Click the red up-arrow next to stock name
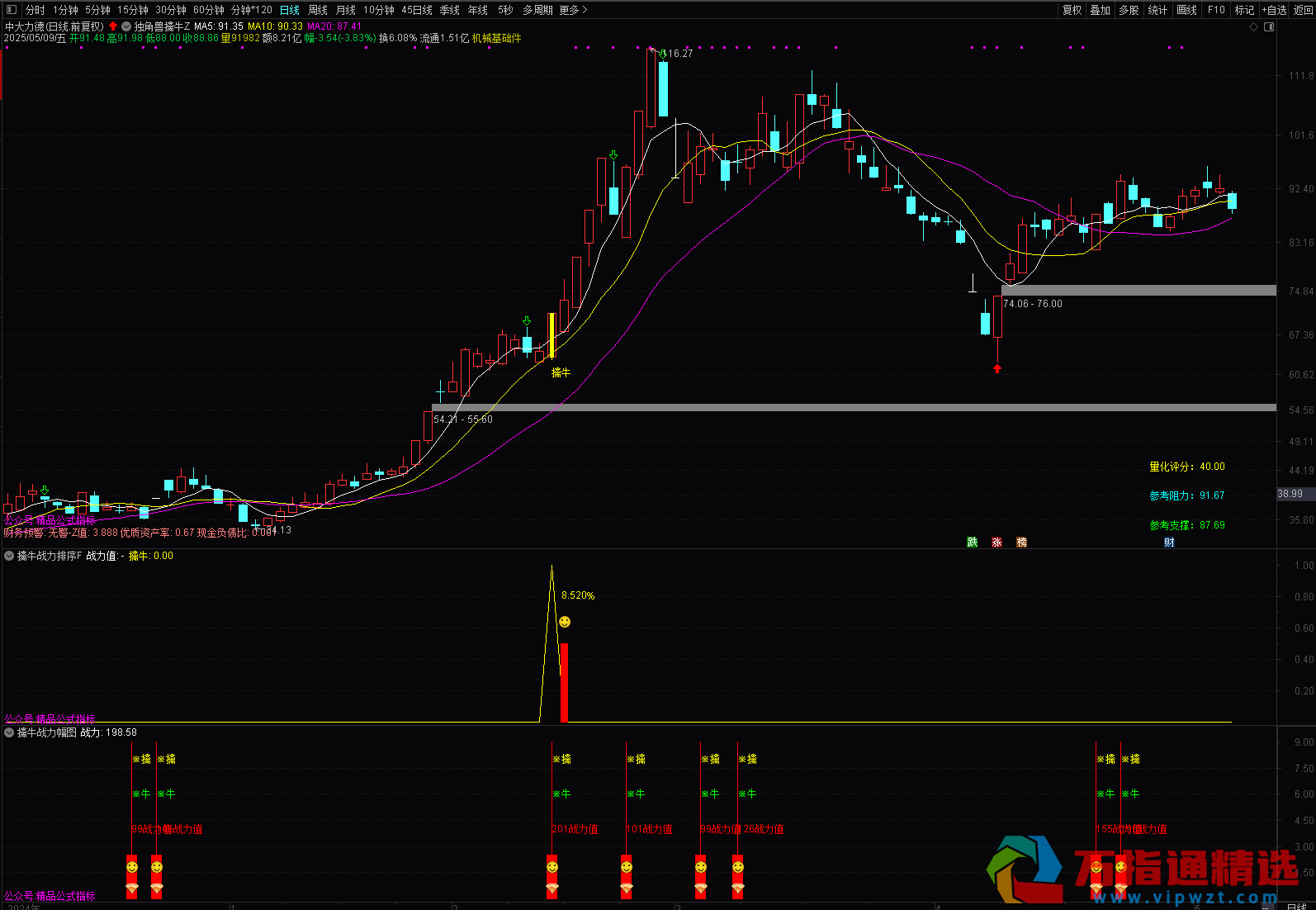 [113, 26]
